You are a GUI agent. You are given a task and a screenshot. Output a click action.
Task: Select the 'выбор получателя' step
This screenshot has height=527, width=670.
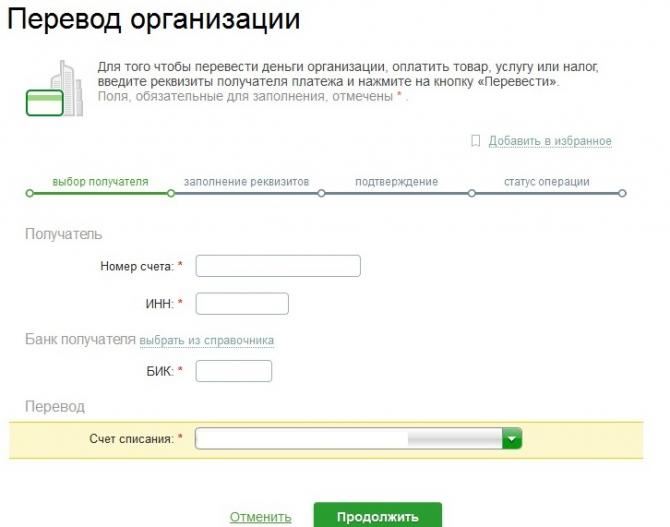coord(100,182)
